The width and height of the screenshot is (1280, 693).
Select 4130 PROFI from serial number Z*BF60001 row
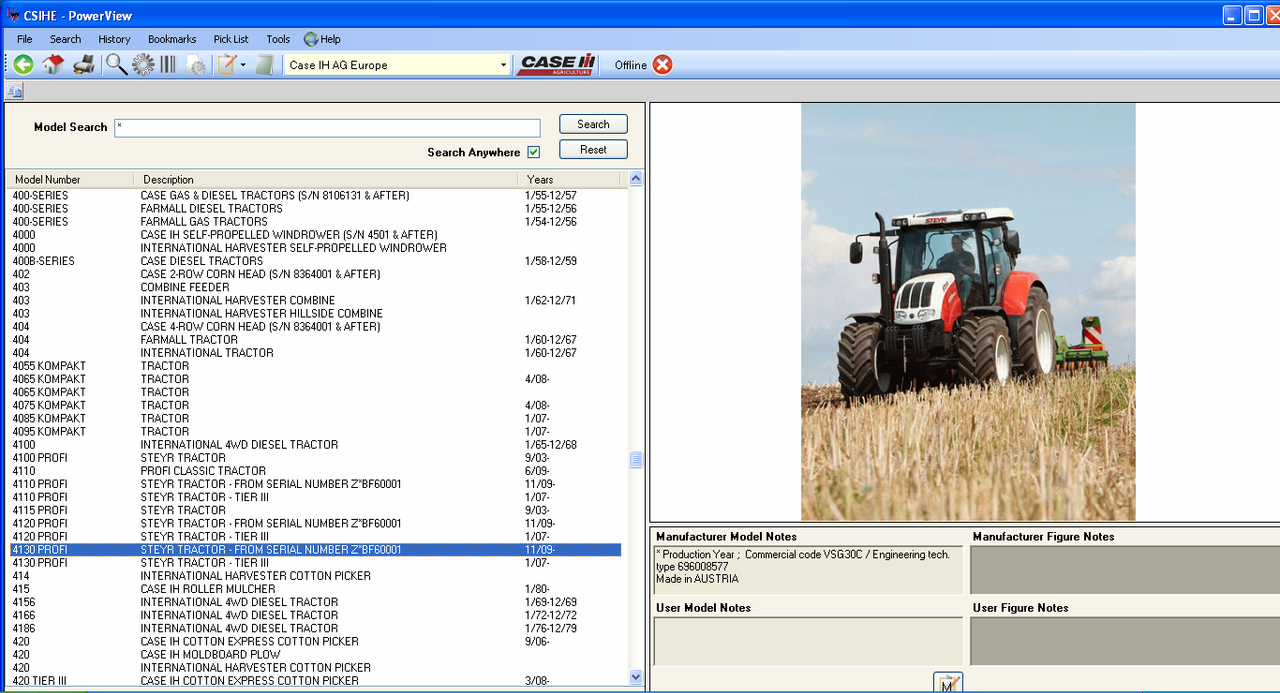click(x=314, y=550)
